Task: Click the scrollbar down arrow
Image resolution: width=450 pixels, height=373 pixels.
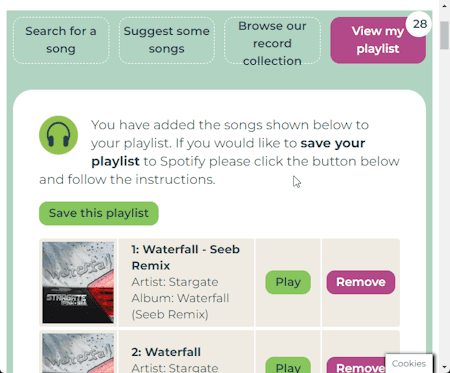Action: (444, 367)
